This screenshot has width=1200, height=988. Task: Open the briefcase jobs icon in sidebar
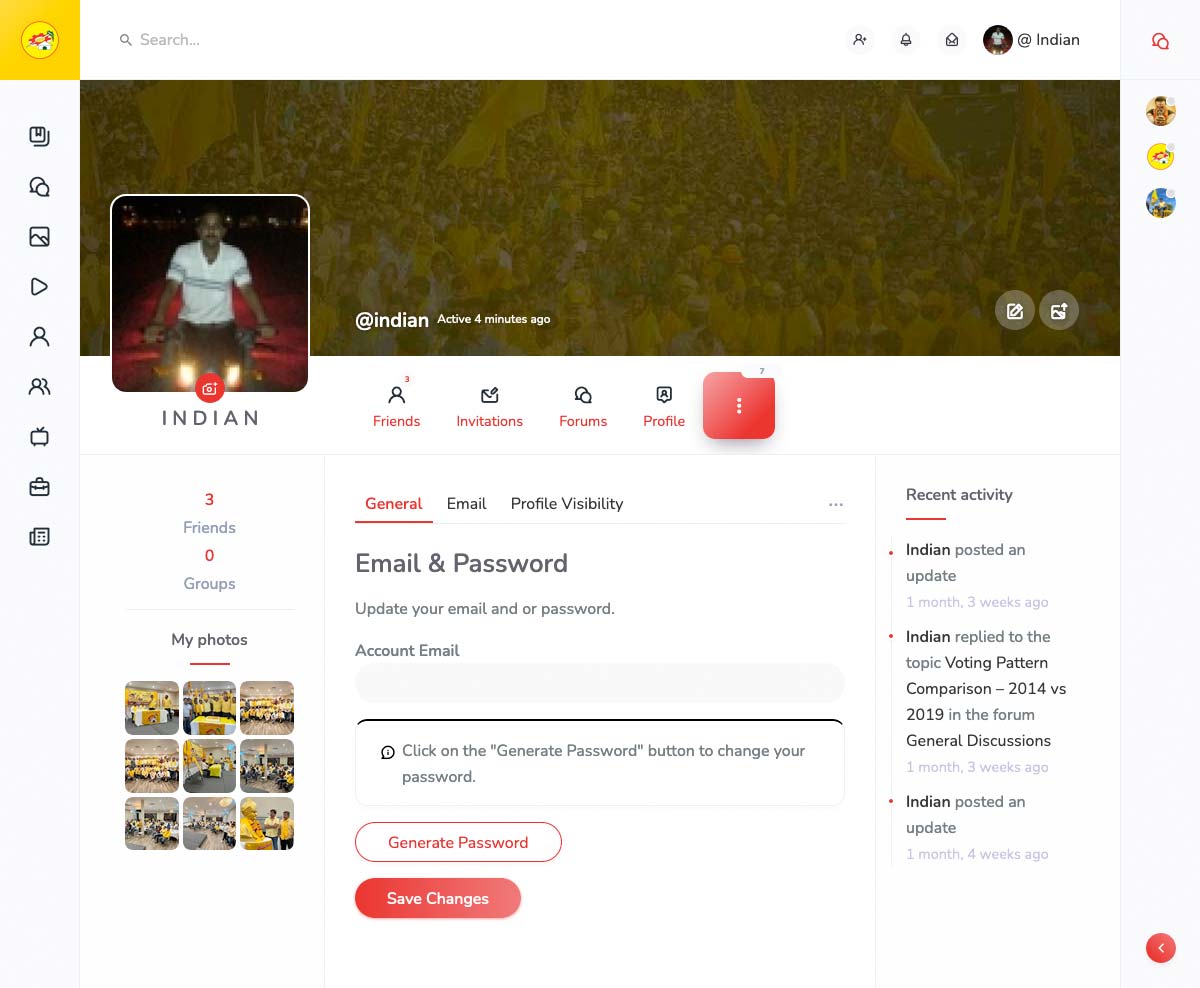click(x=40, y=487)
